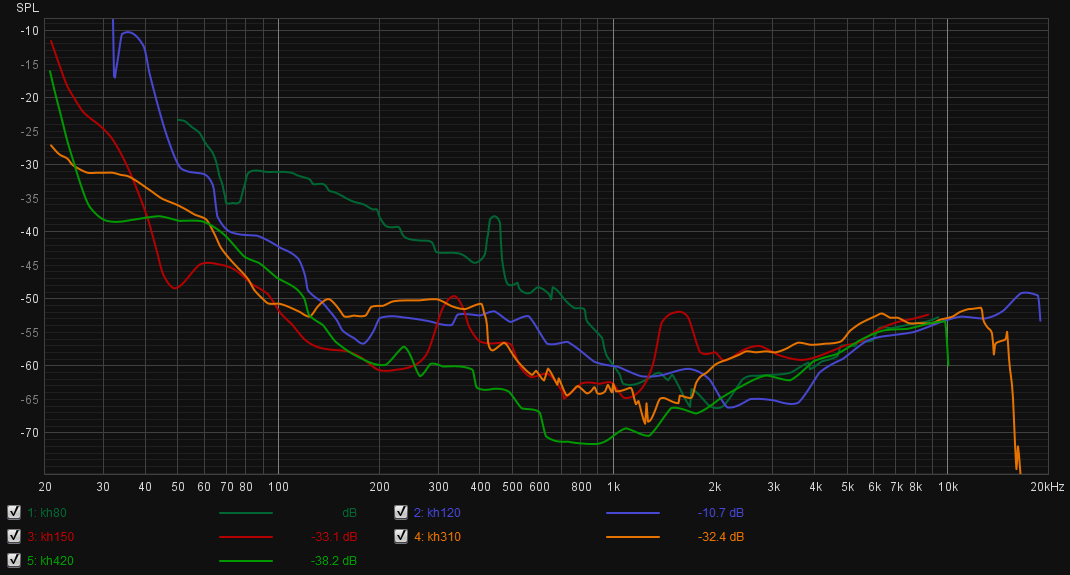Image resolution: width=1070 pixels, height=575 pixels.
Task: Click the -33.1 dB readout for kh150
Action: [333, 537]
